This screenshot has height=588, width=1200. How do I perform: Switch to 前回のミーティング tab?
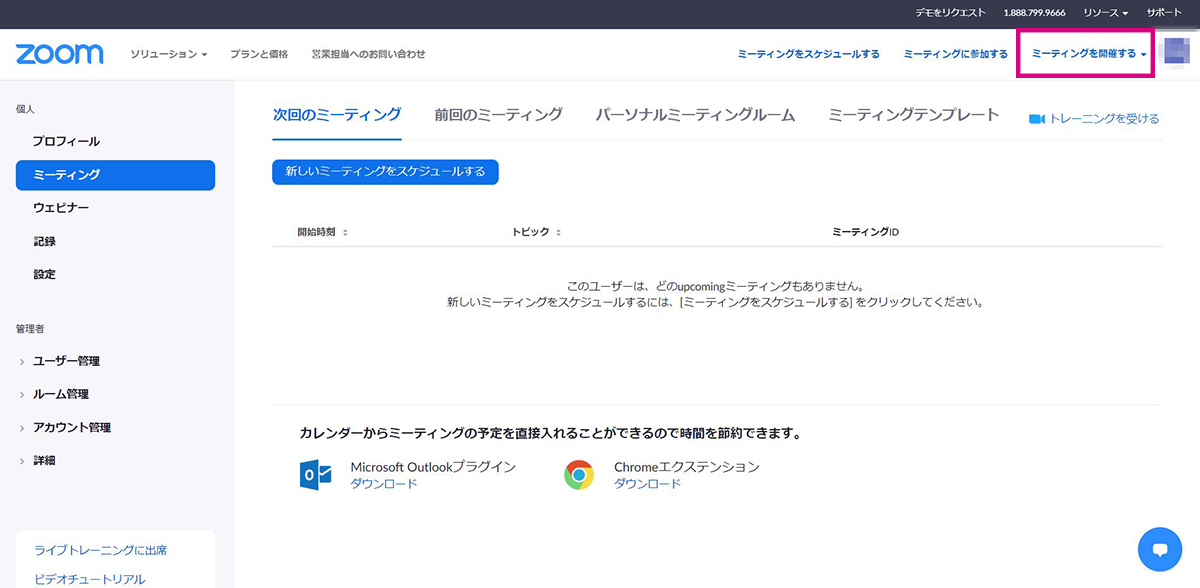(x=498, y=115)
